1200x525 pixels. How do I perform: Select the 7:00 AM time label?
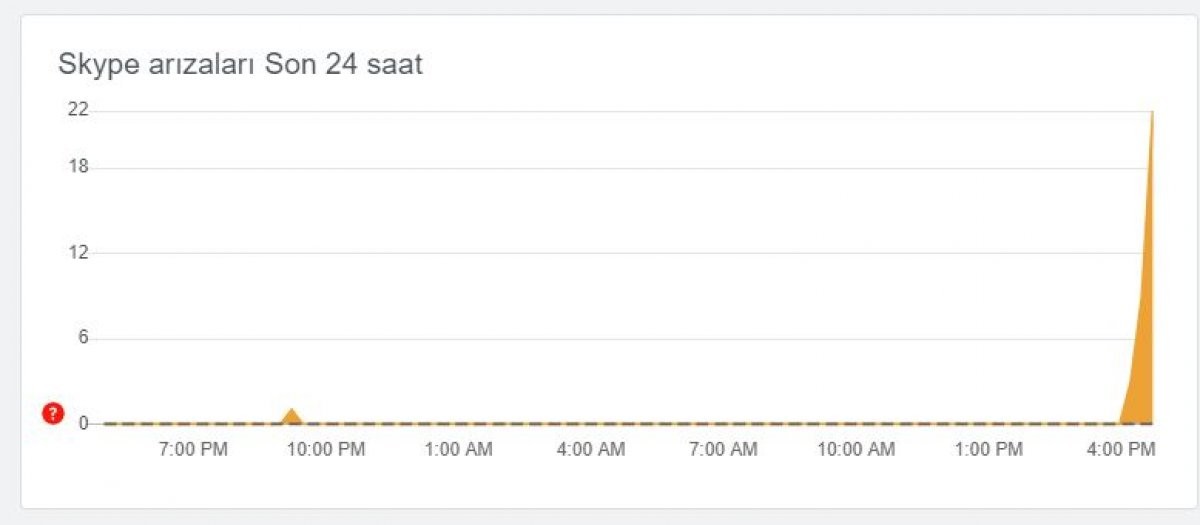(x=723, y=450)
